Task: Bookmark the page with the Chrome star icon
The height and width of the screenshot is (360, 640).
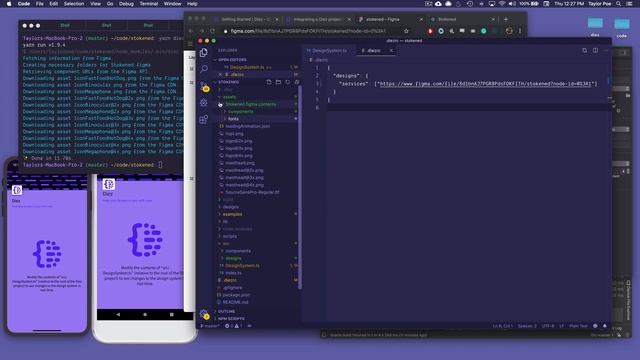Action: 406,31
